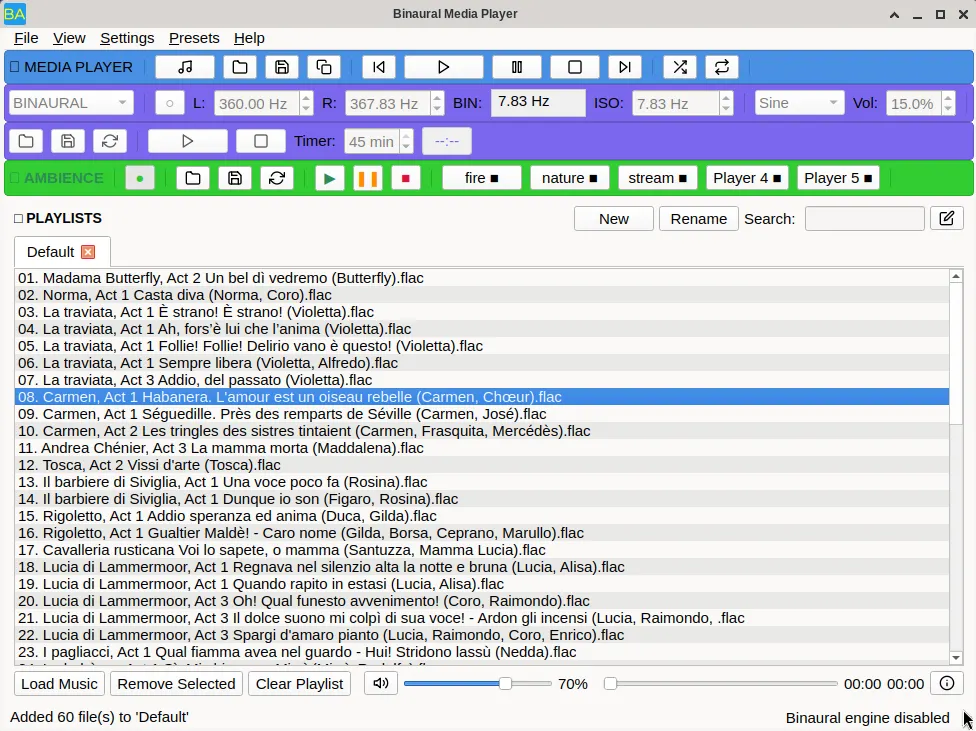Click the Rename playlist button

(x=698, y=219)
